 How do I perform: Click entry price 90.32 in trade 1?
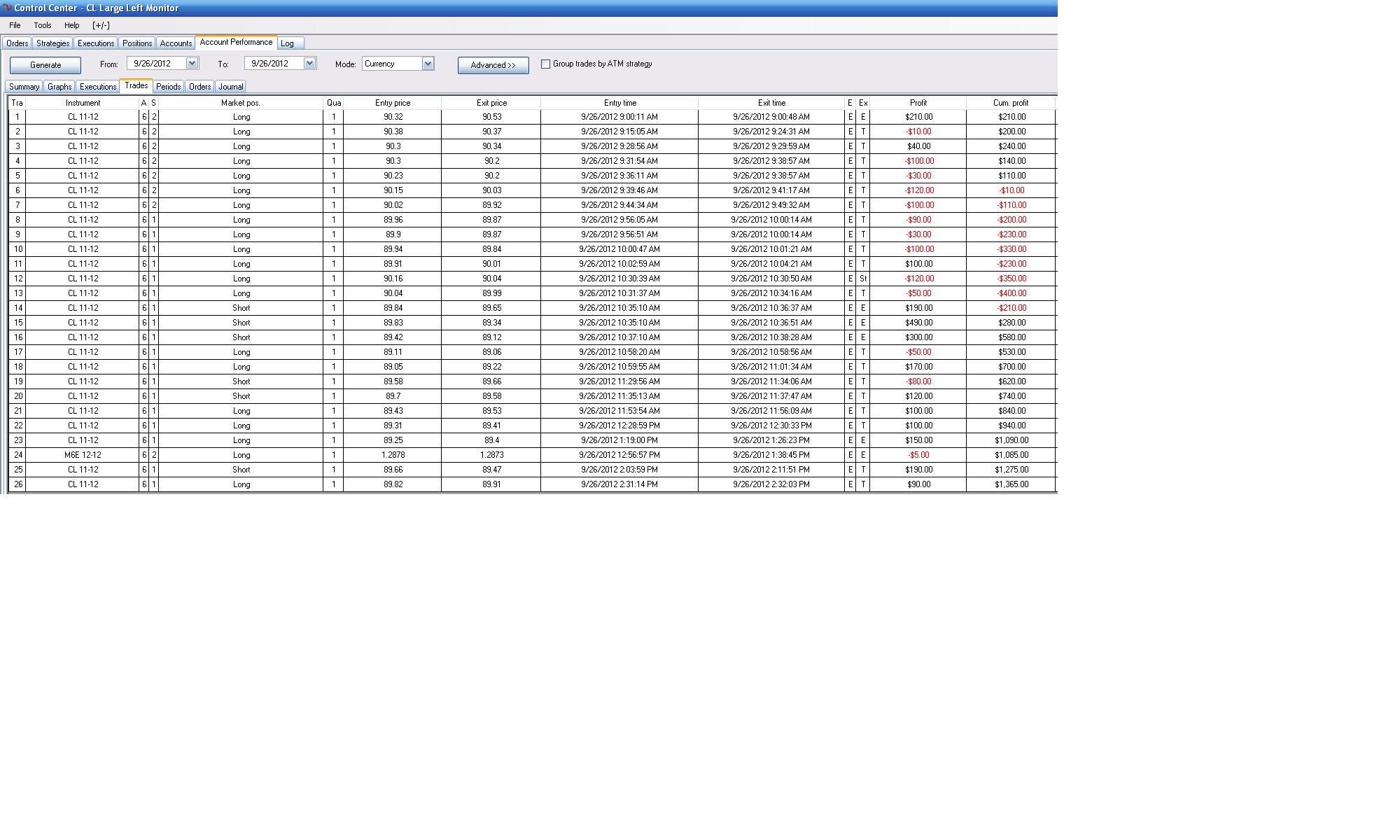click(x=393, y=117)
